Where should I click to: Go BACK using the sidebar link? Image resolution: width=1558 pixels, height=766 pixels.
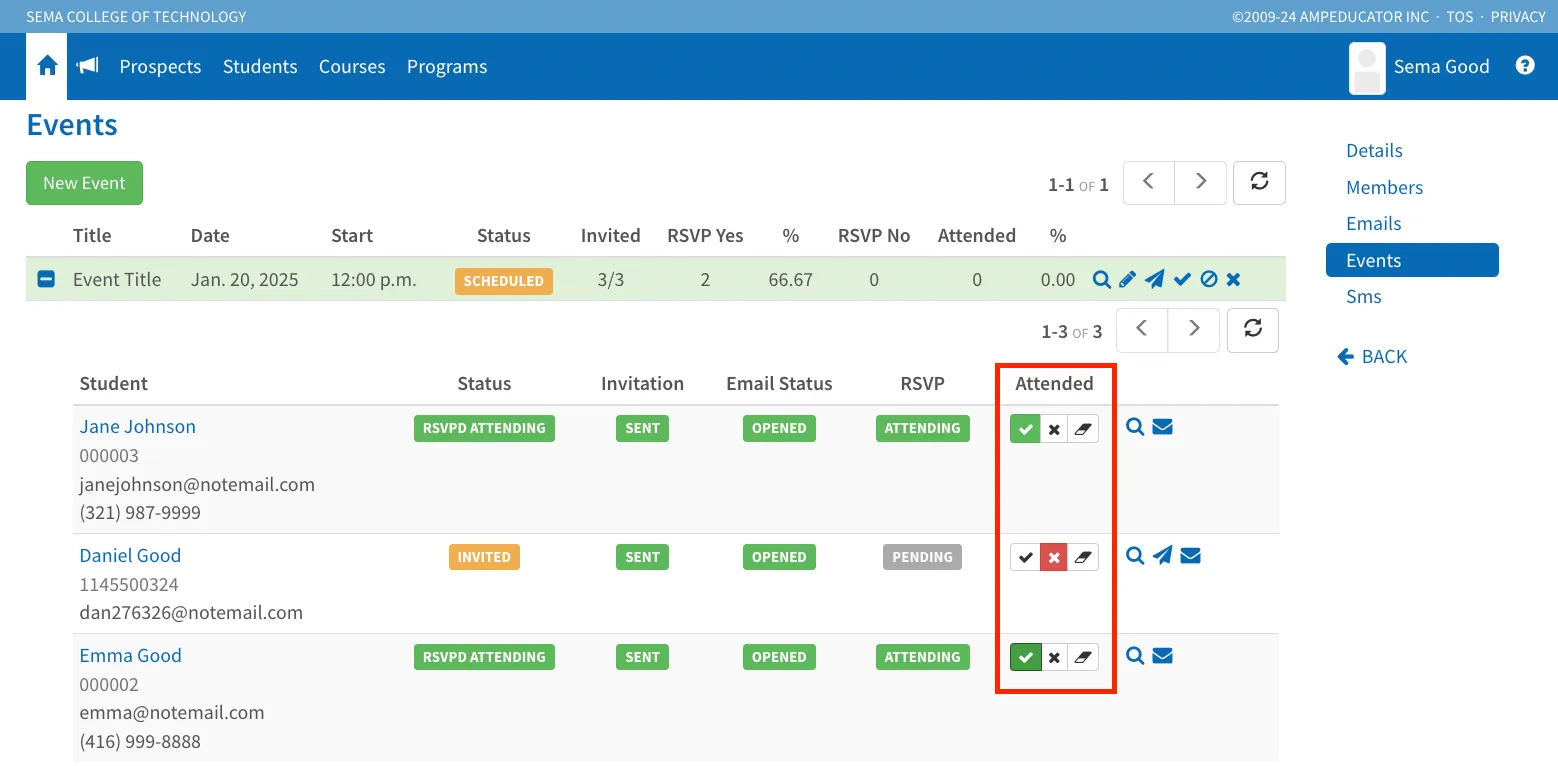(x=1372, y=357)
